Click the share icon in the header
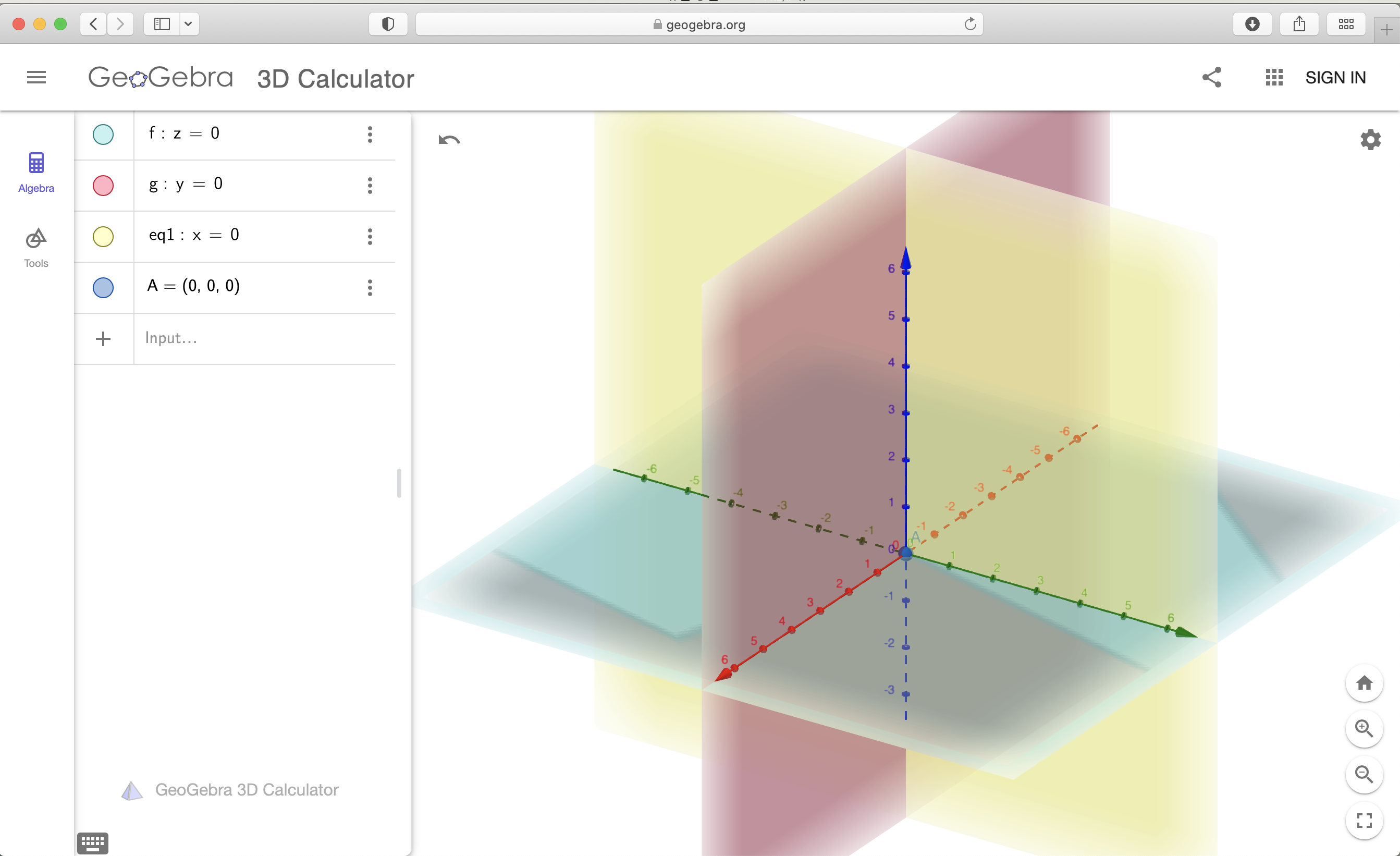1400x856 pixels. 1211,77
